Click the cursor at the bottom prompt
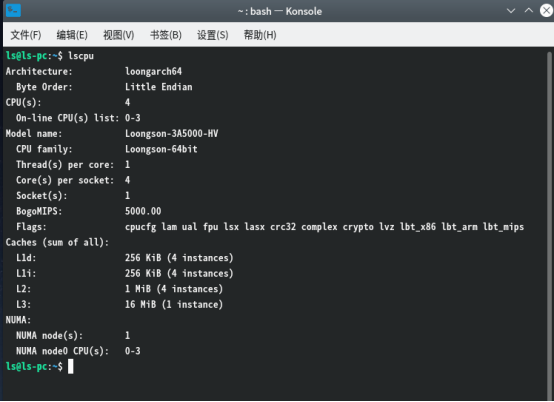This screenshot has width=554, height=402. point(71,366)
